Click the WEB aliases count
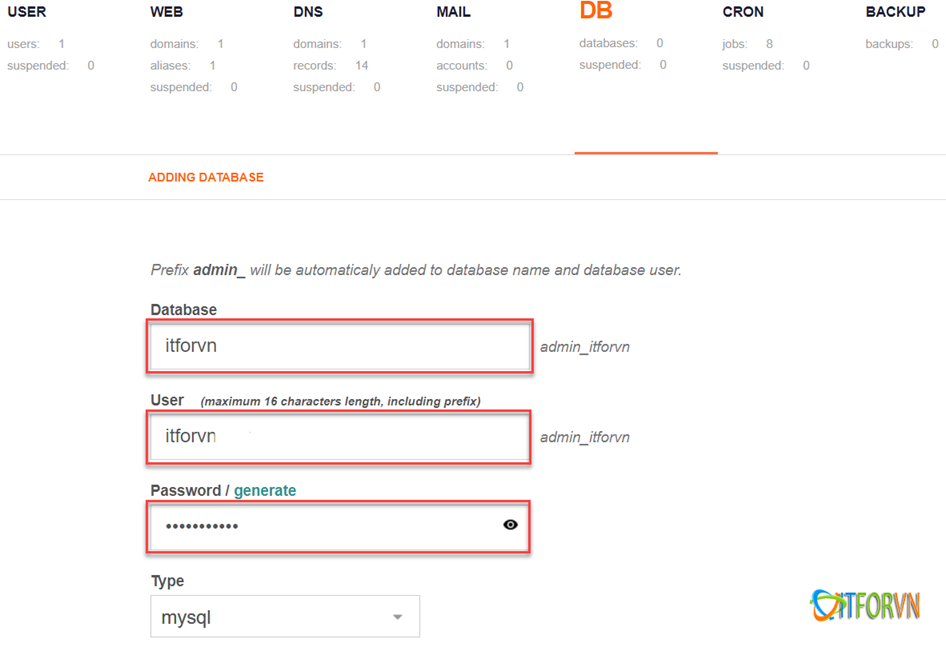 (x=212, y=66)
